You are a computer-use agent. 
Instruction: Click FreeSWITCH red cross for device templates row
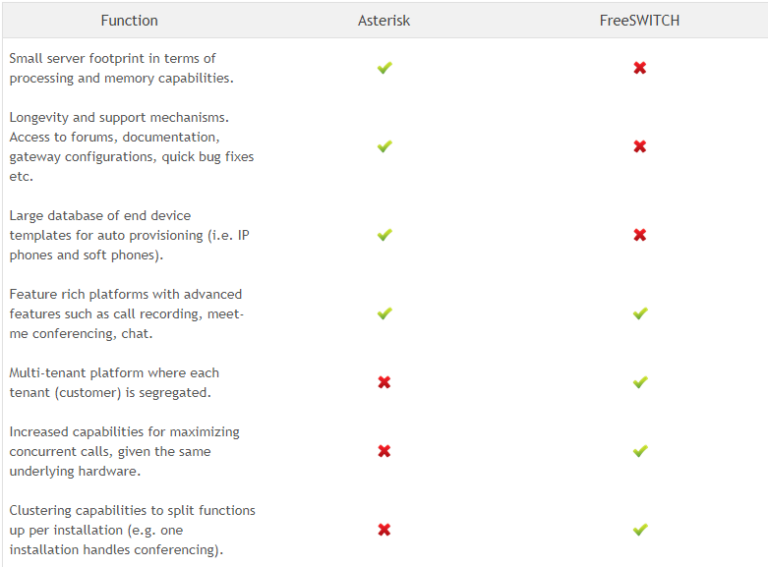[640, 235]
